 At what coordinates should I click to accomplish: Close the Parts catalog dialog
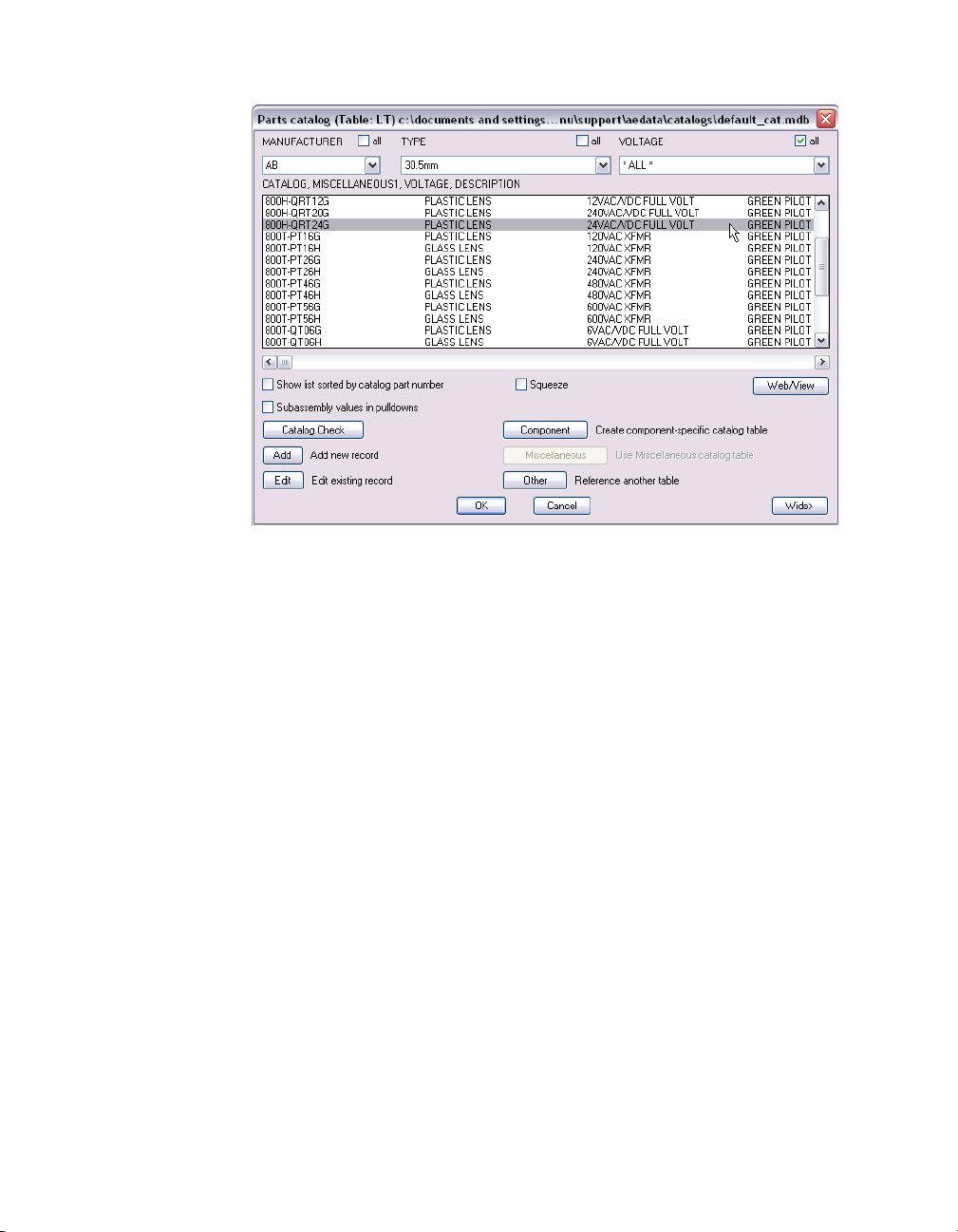(826, 120)
